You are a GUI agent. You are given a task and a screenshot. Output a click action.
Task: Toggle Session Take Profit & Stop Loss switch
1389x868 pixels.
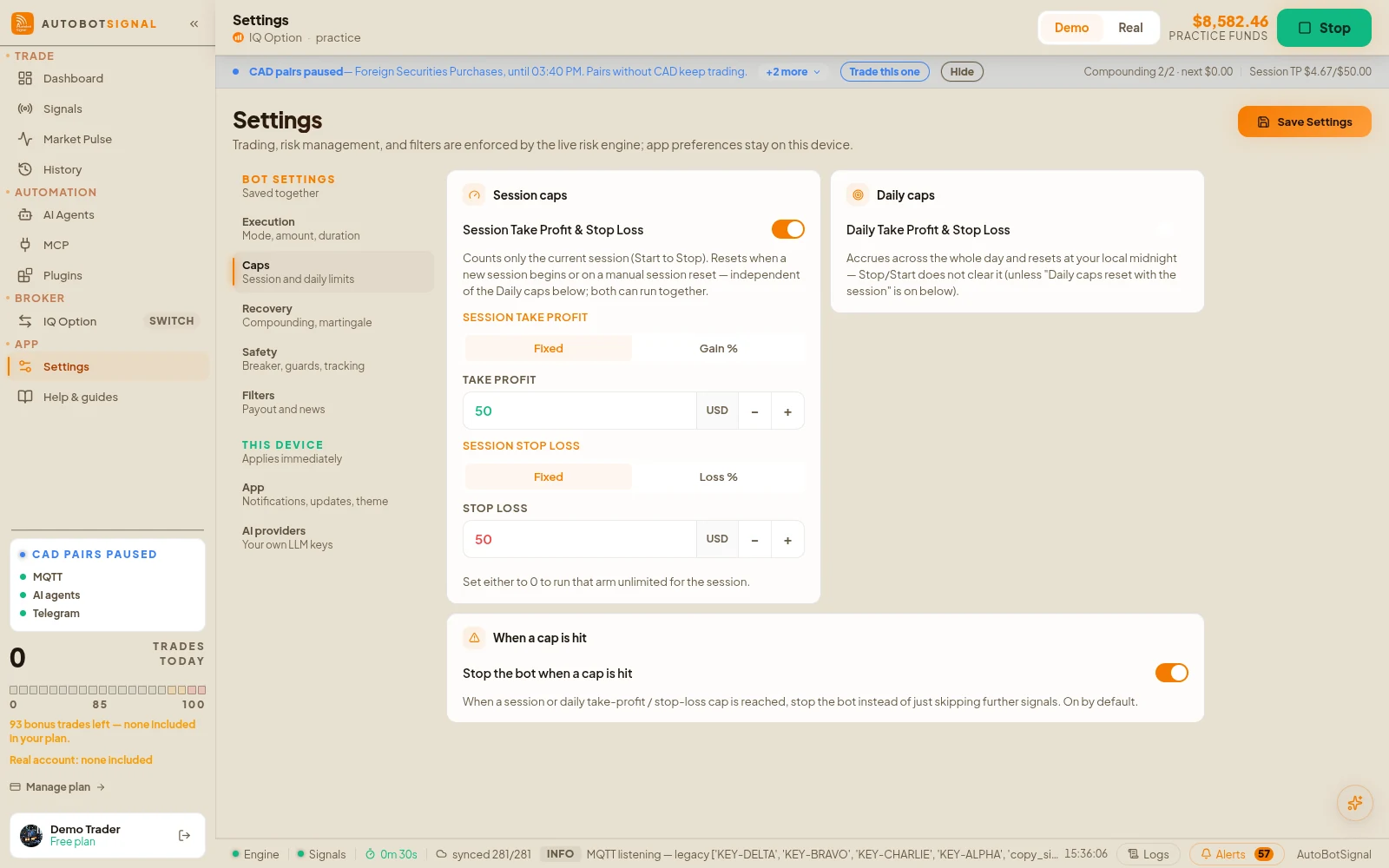coord(787,229)
